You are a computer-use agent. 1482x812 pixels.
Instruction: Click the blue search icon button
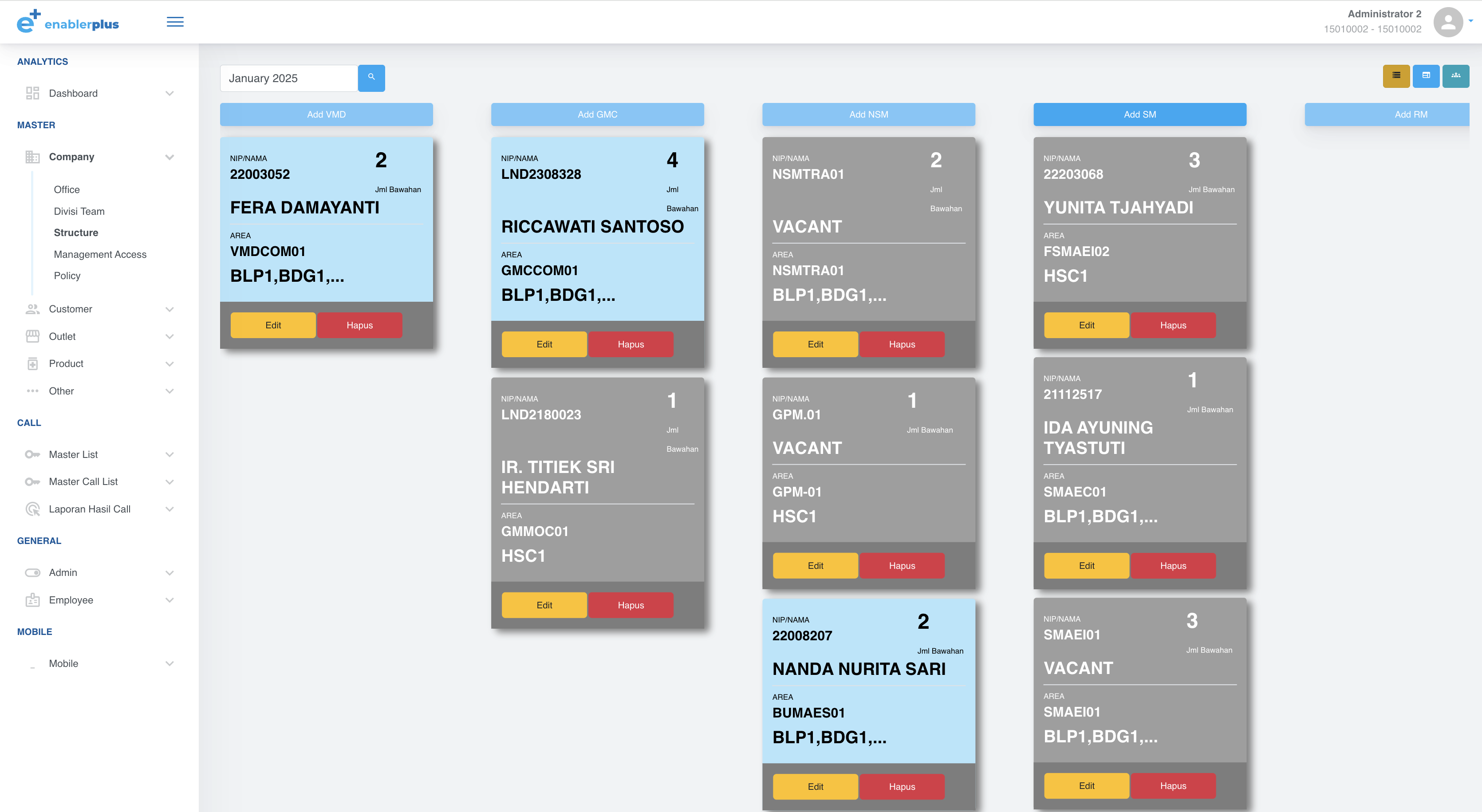pyautogui.click(x=371, y=78)
